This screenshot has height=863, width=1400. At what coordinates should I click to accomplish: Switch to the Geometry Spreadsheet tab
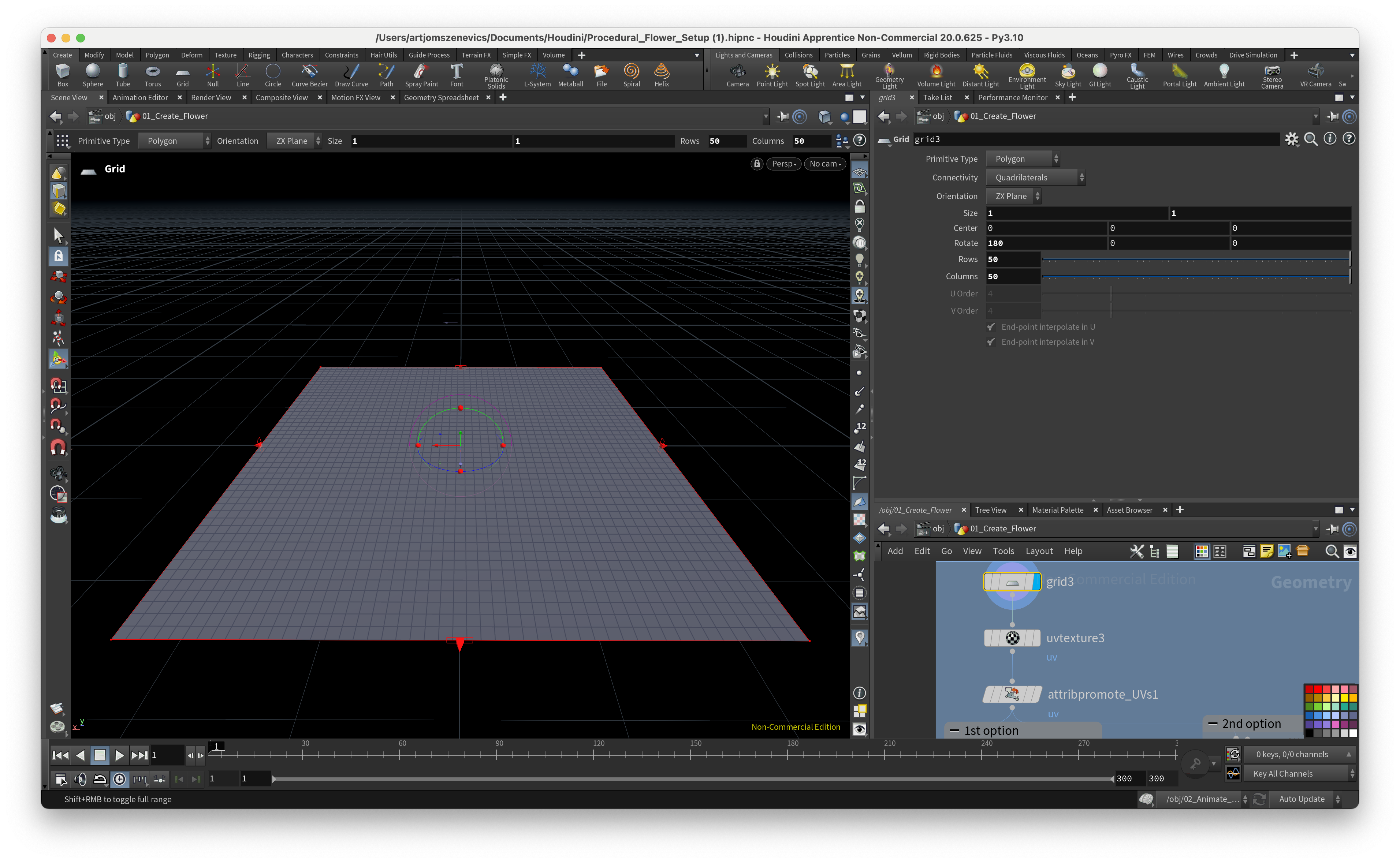441,98
